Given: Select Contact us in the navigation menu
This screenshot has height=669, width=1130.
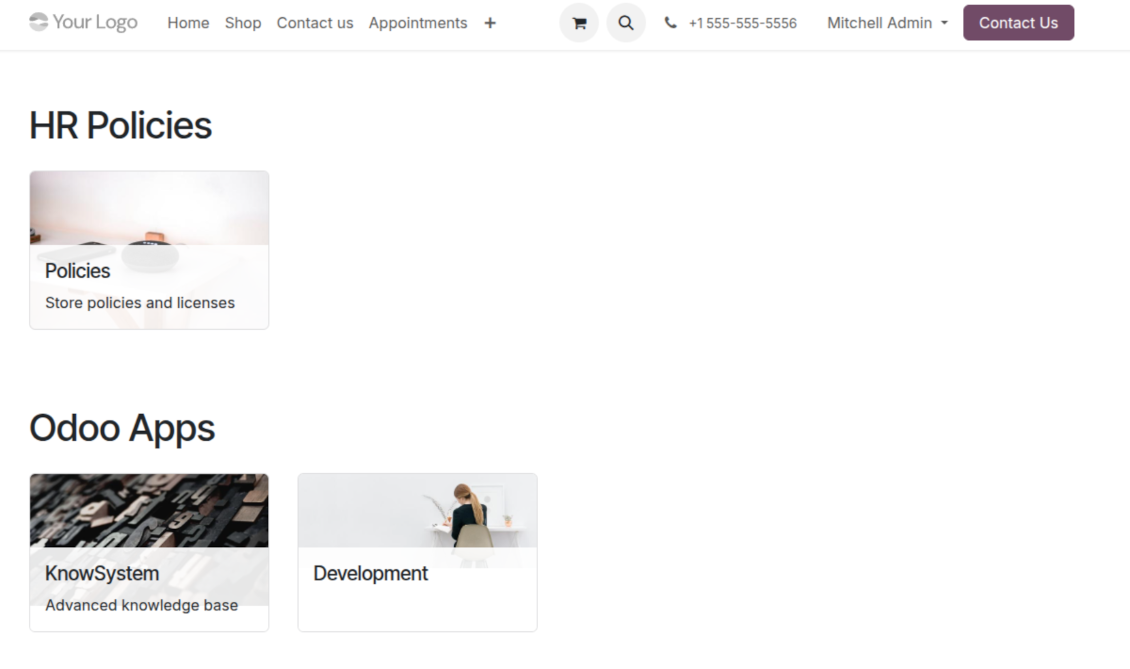Looking at the screenshot, I should point(315,23).
